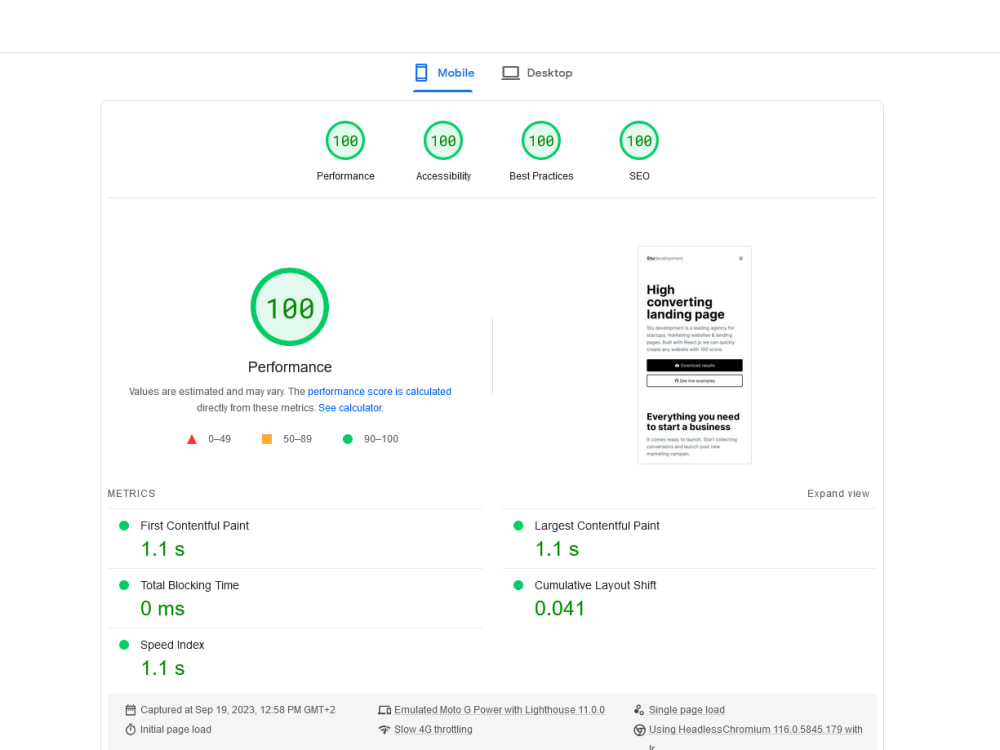Viewport: 1000px width, 750px height.
Task: Click the green dot beside First Contentful Paint
Action: (124, 526)
